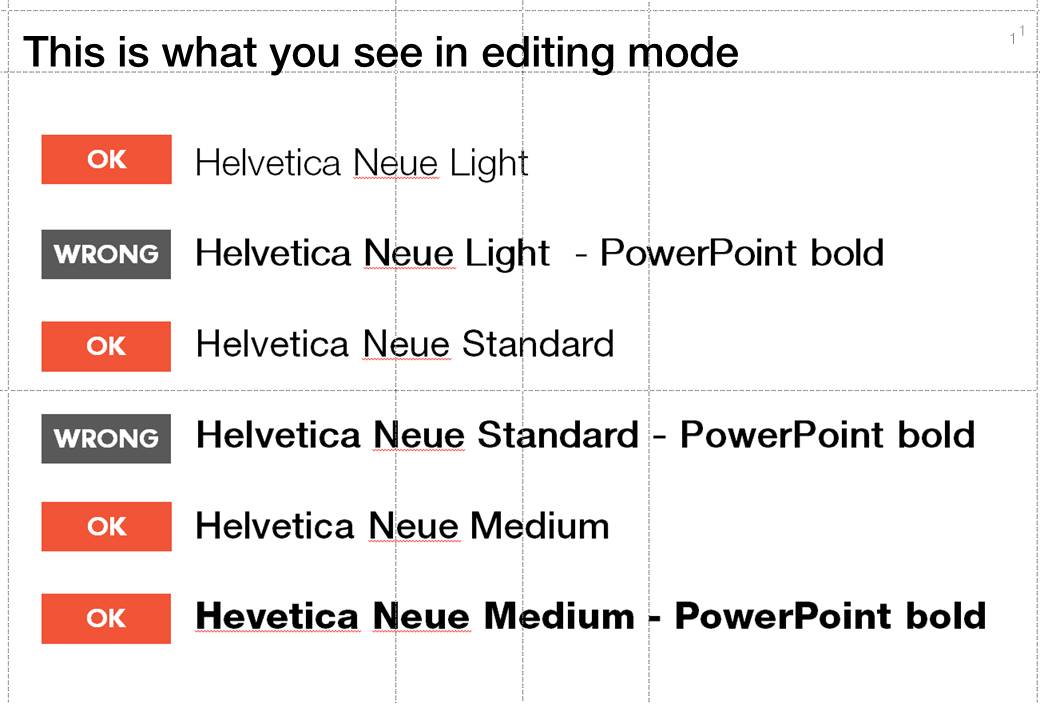Select the OK badge beside plain Helvetica Neue Light
The height and width of the screenshot is (720, 1040).
click(x=106, y=160)
